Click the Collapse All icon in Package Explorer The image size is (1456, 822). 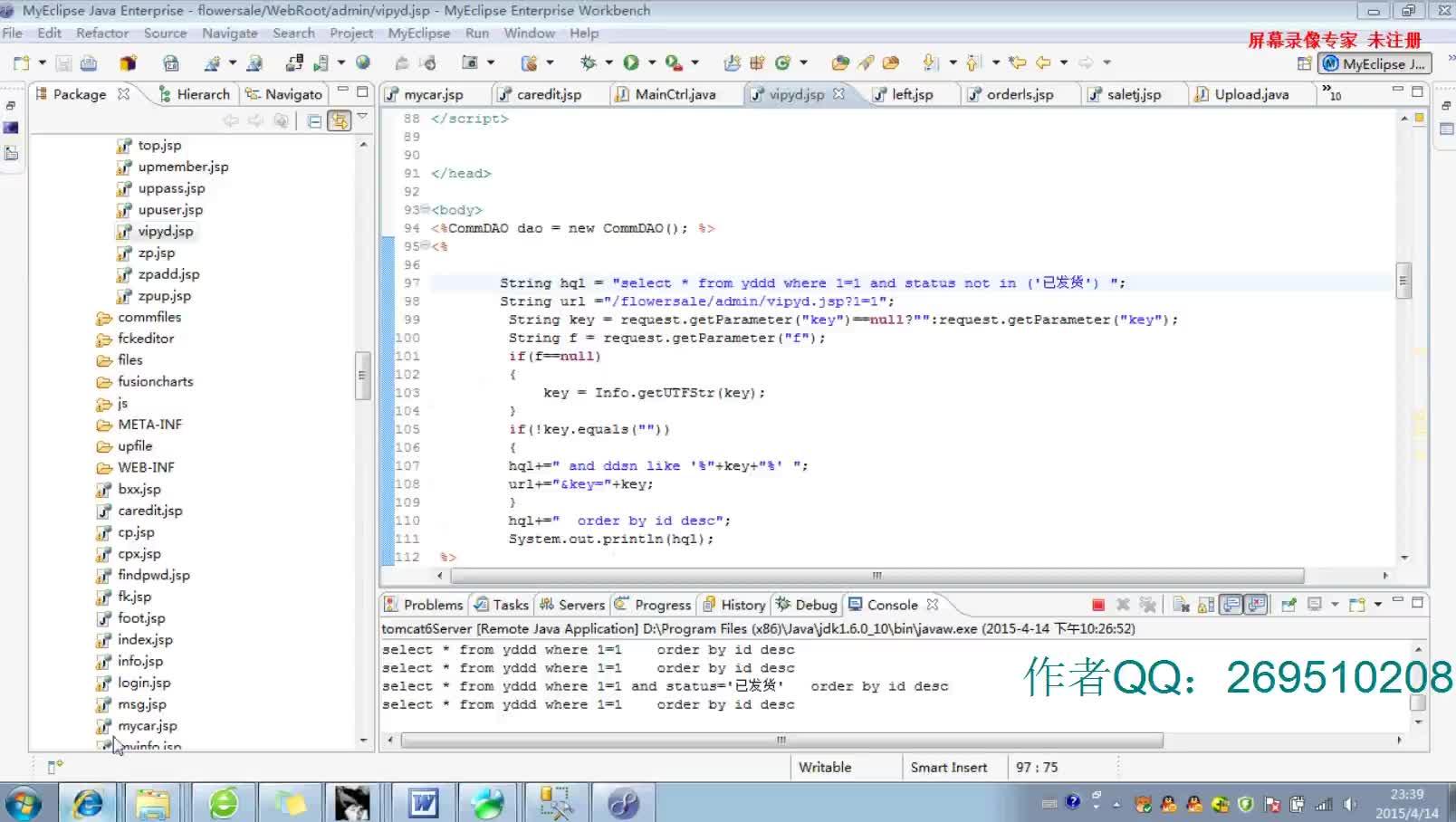(x=313, y=119)
